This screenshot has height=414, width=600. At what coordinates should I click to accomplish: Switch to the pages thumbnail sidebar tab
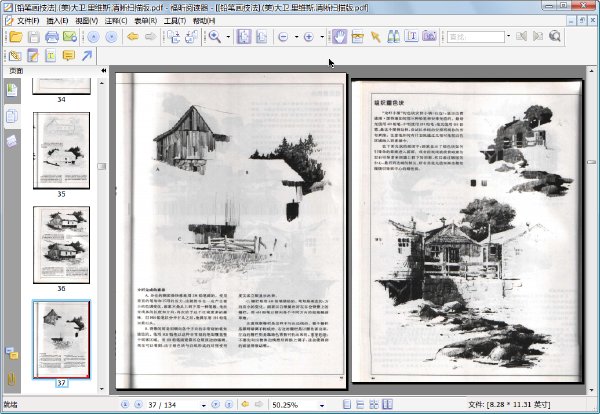coord(12,116)
